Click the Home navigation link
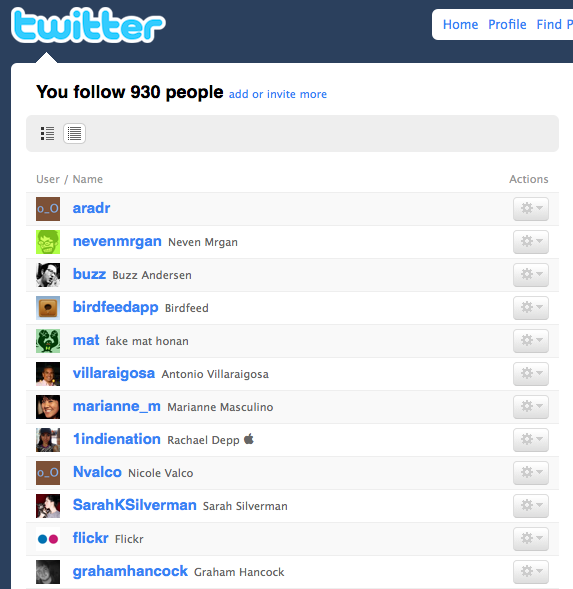This screenshot has width=573, height=589. coord(460,24)
